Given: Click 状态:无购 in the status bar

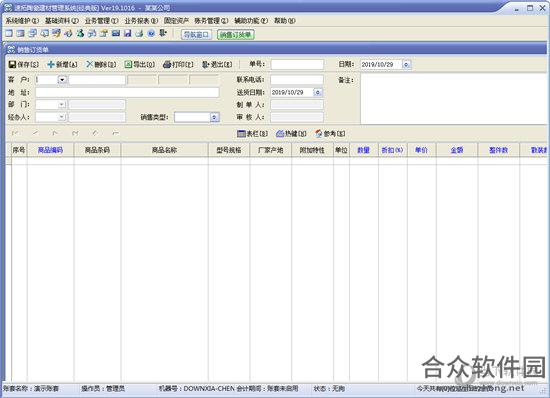Looking at the screenshot, I should tap(329, 389).
